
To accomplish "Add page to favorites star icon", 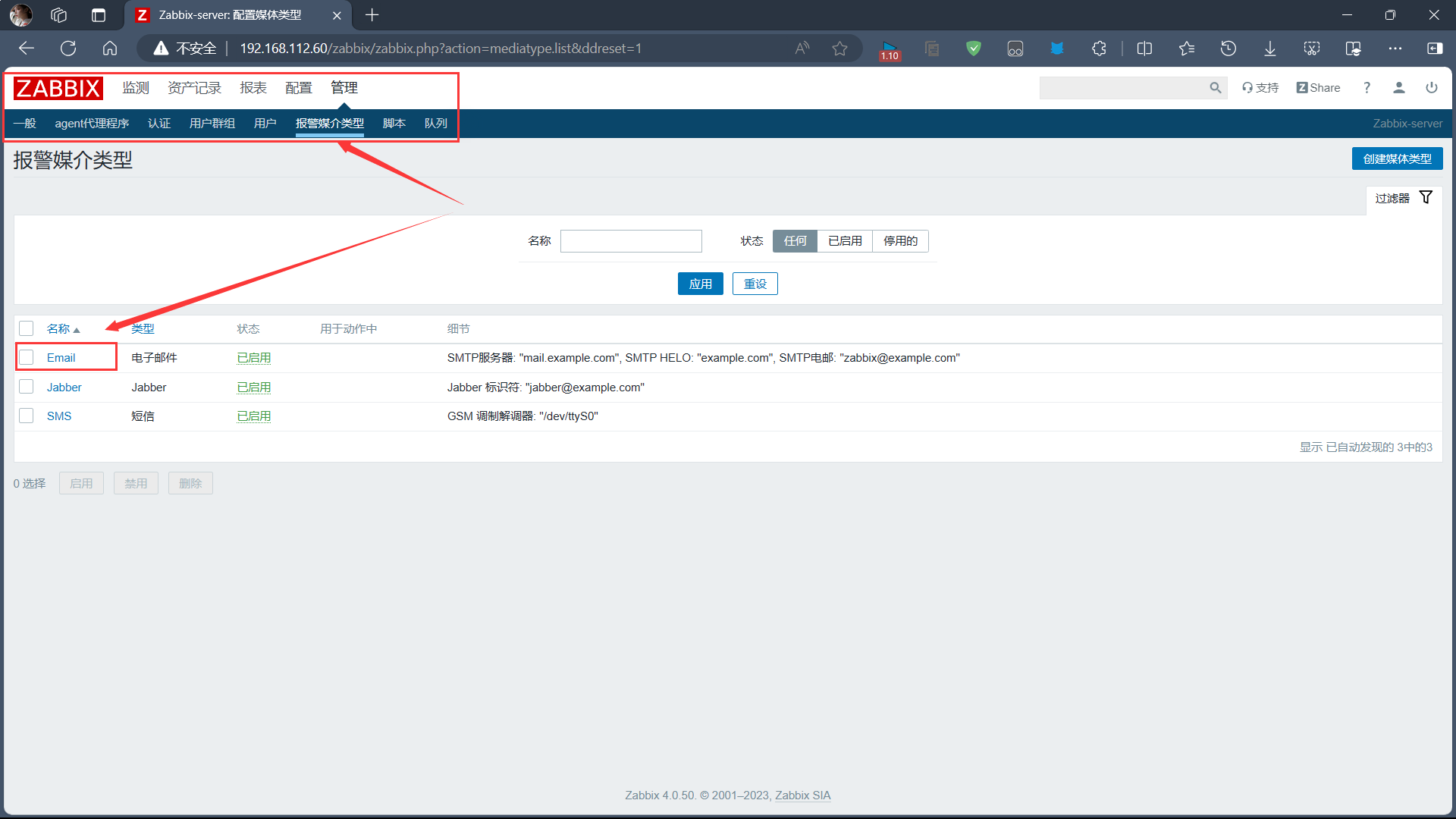I will click(x=839, y=49).
